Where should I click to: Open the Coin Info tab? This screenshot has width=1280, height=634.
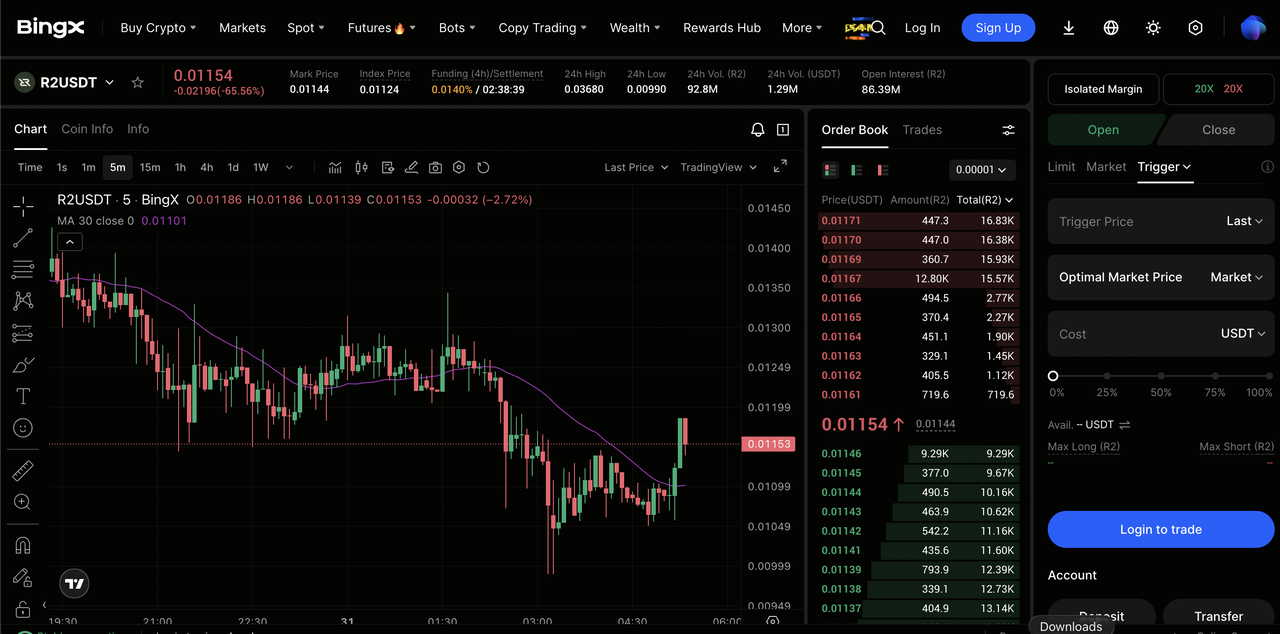pos(87,129)
